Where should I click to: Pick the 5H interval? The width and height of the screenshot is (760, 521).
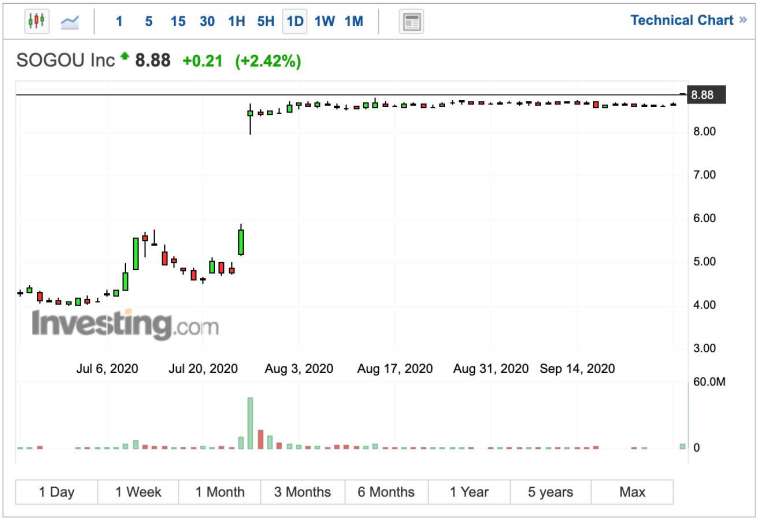click(266, 21)
